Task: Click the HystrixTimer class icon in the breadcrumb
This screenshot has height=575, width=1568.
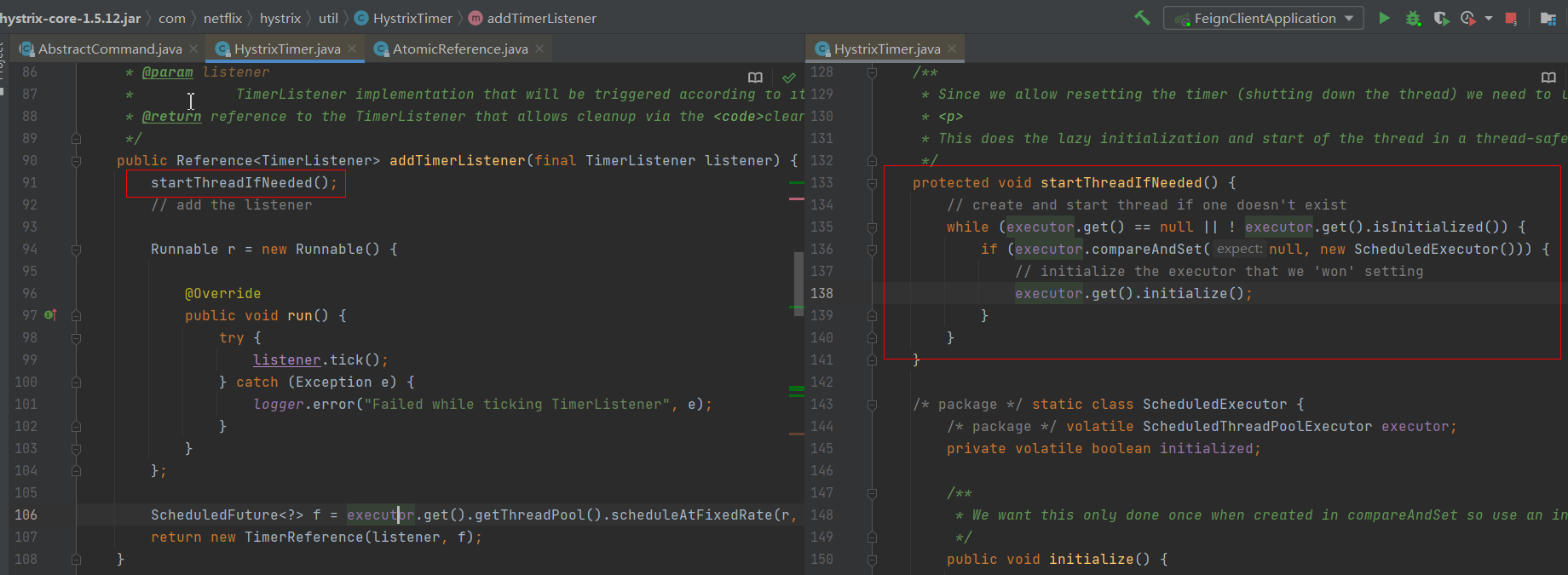Action: 361,18
